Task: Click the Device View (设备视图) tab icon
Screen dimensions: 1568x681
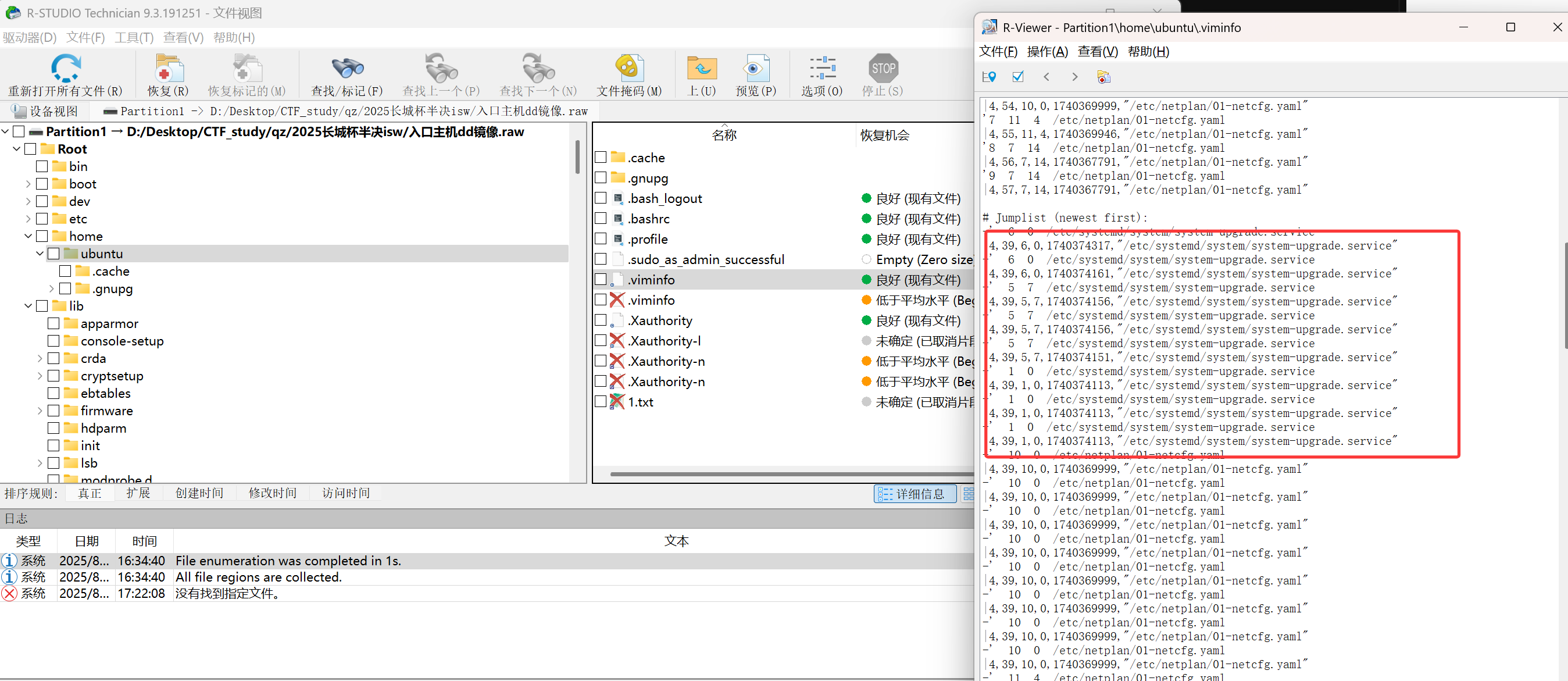Action: [x=19, y=111]
